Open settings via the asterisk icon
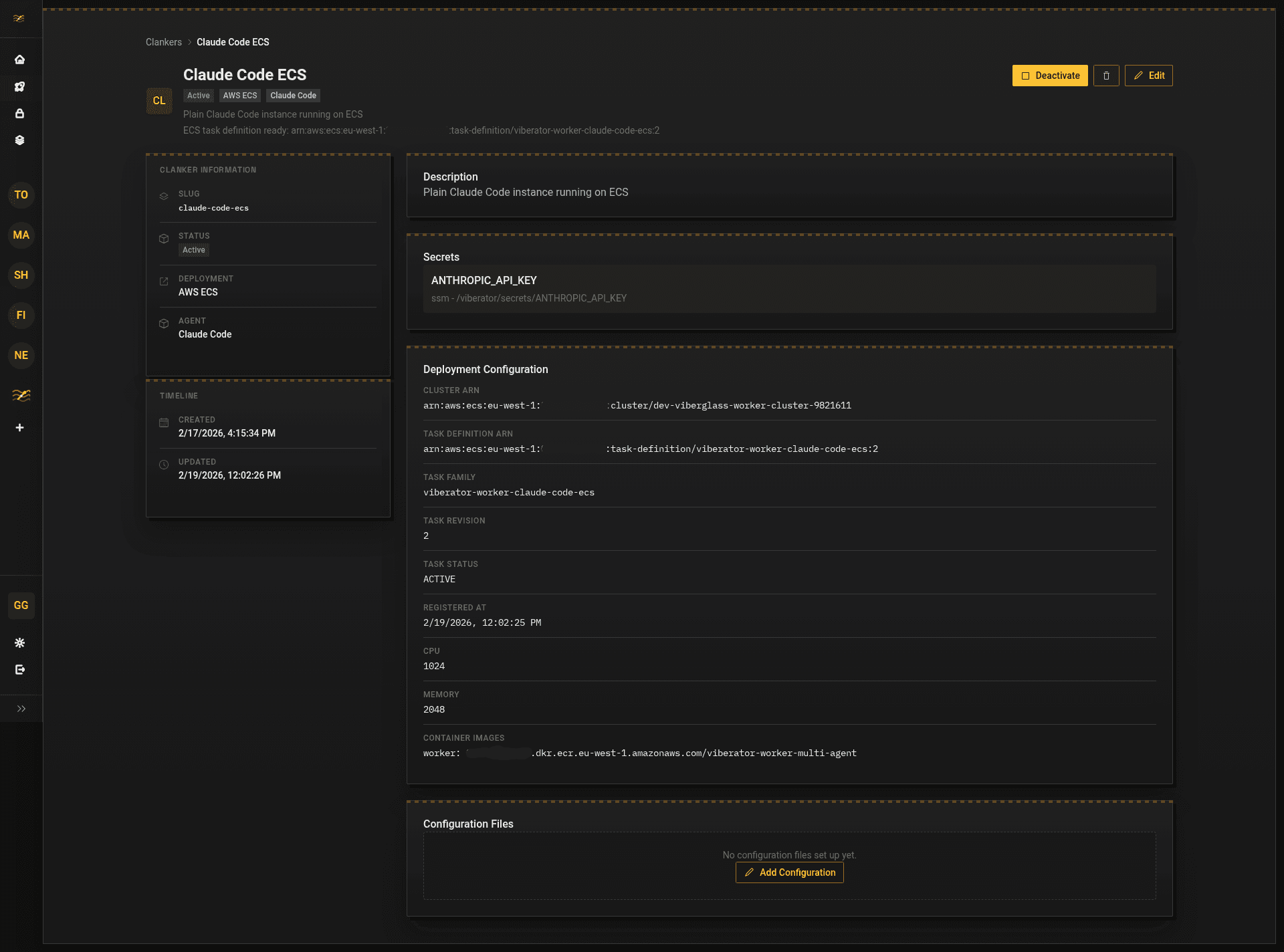The image size is (1284, 952). pyautogui.click(x=20, y=642)
